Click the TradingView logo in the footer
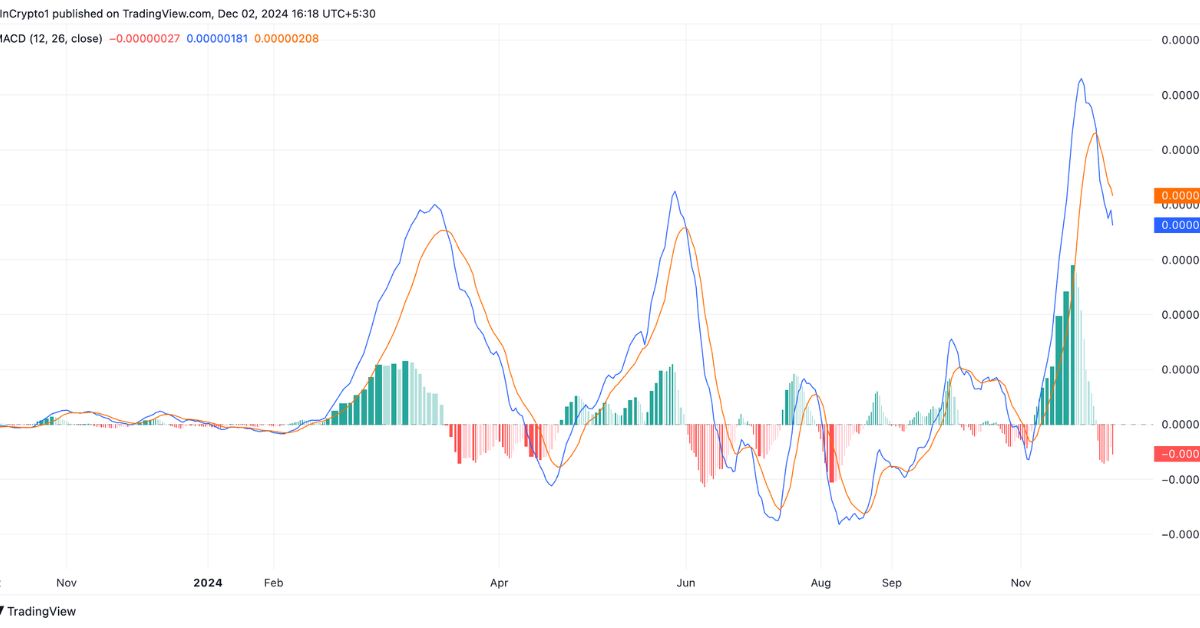Screen dimensions: 1200x628 pos(38,611)
